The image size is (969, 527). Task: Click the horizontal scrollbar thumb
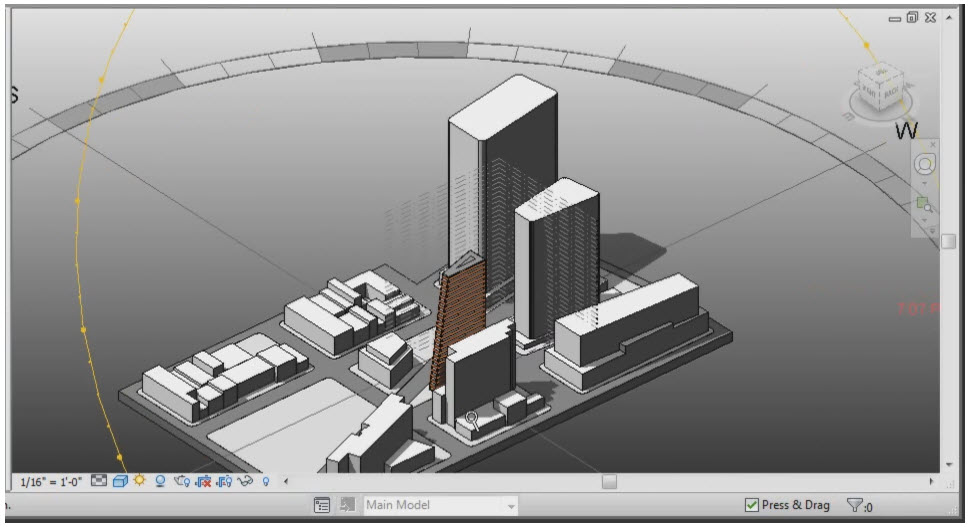pos(609,481)
